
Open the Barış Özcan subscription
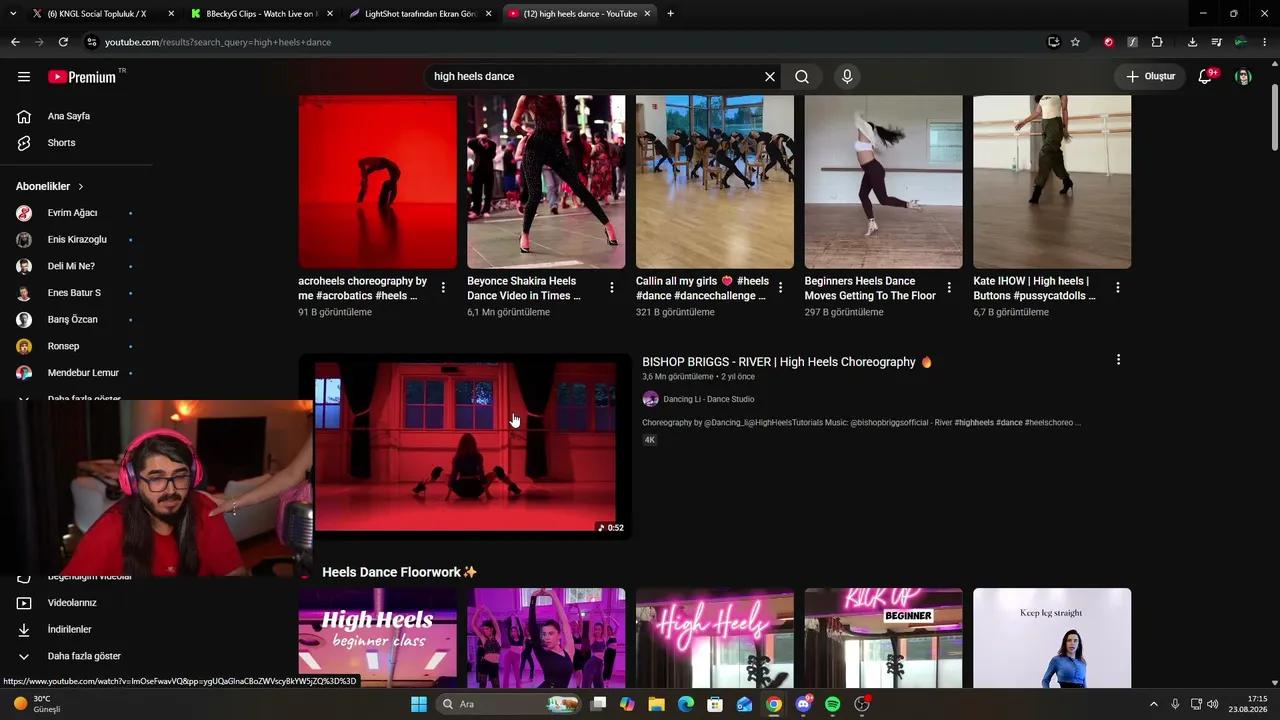pyautogui.click(x=72, y=320)
